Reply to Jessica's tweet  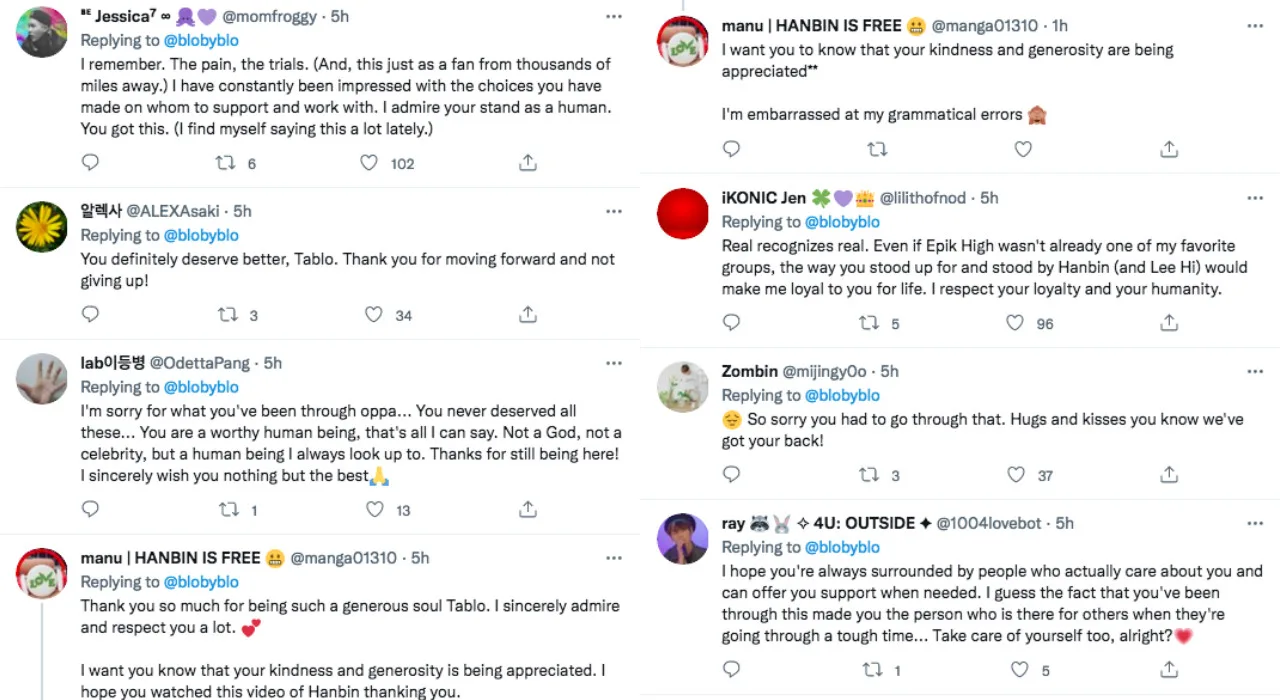point(90,162)
